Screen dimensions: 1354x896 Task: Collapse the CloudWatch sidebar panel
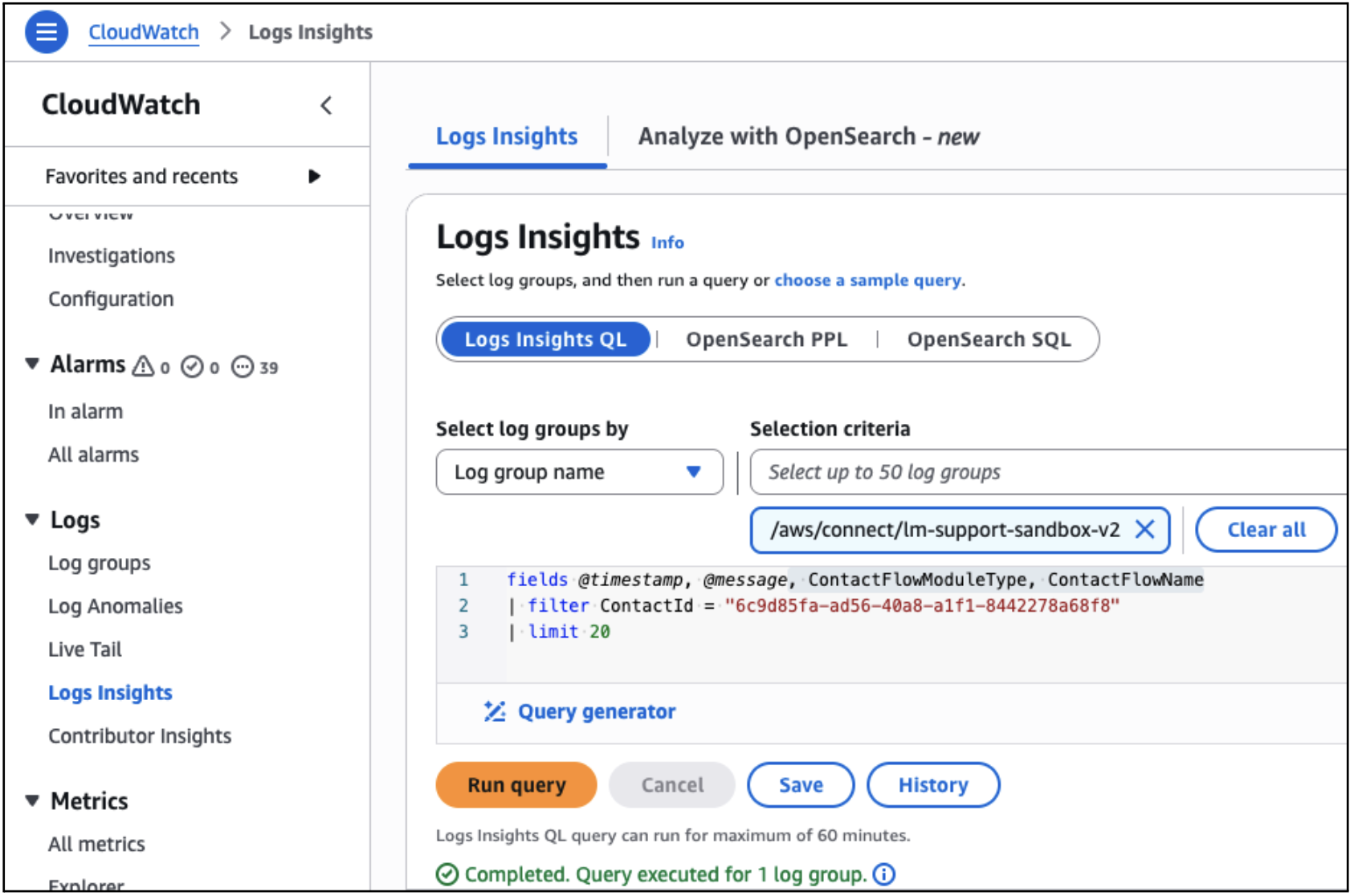point(326,105)
